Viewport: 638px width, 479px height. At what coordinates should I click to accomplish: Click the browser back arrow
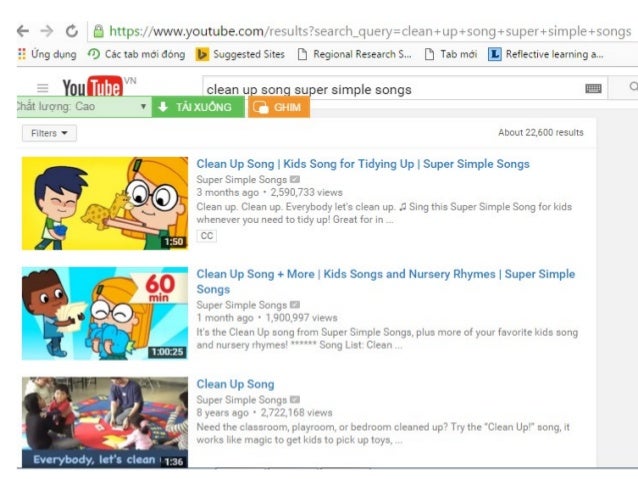coord(23,31)
